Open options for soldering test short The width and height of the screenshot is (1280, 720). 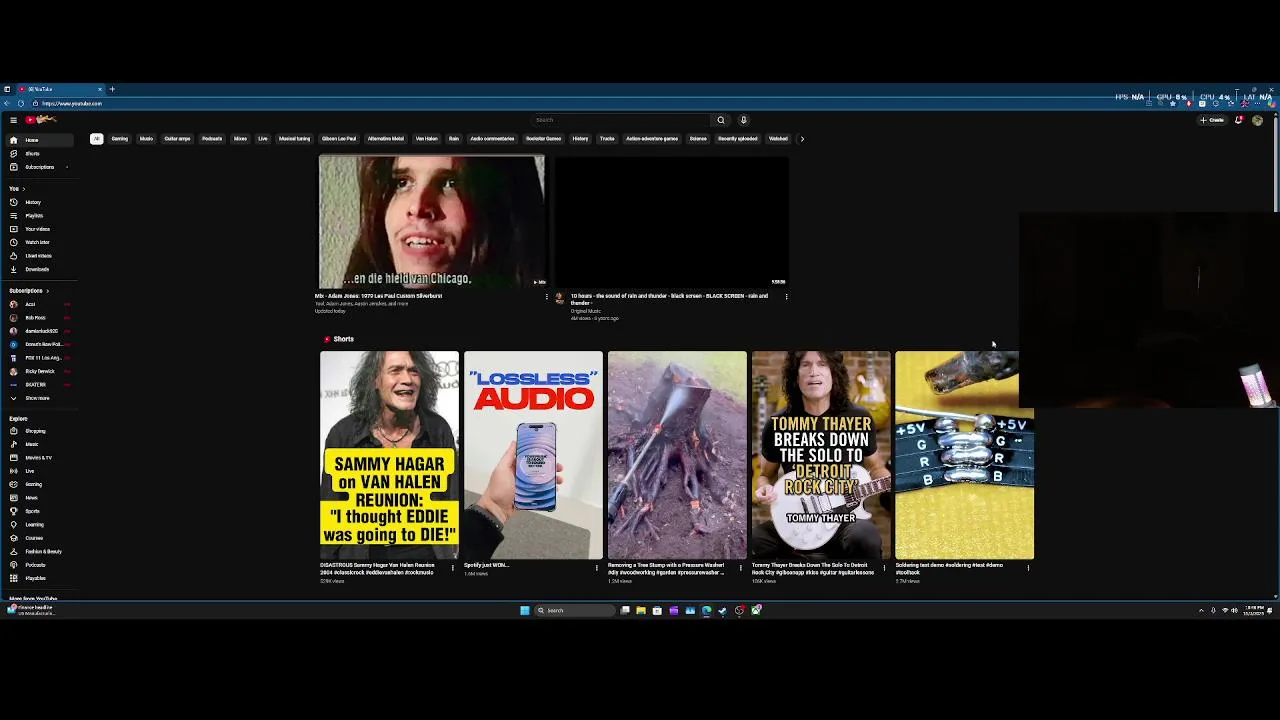[x=1028, y=568]
